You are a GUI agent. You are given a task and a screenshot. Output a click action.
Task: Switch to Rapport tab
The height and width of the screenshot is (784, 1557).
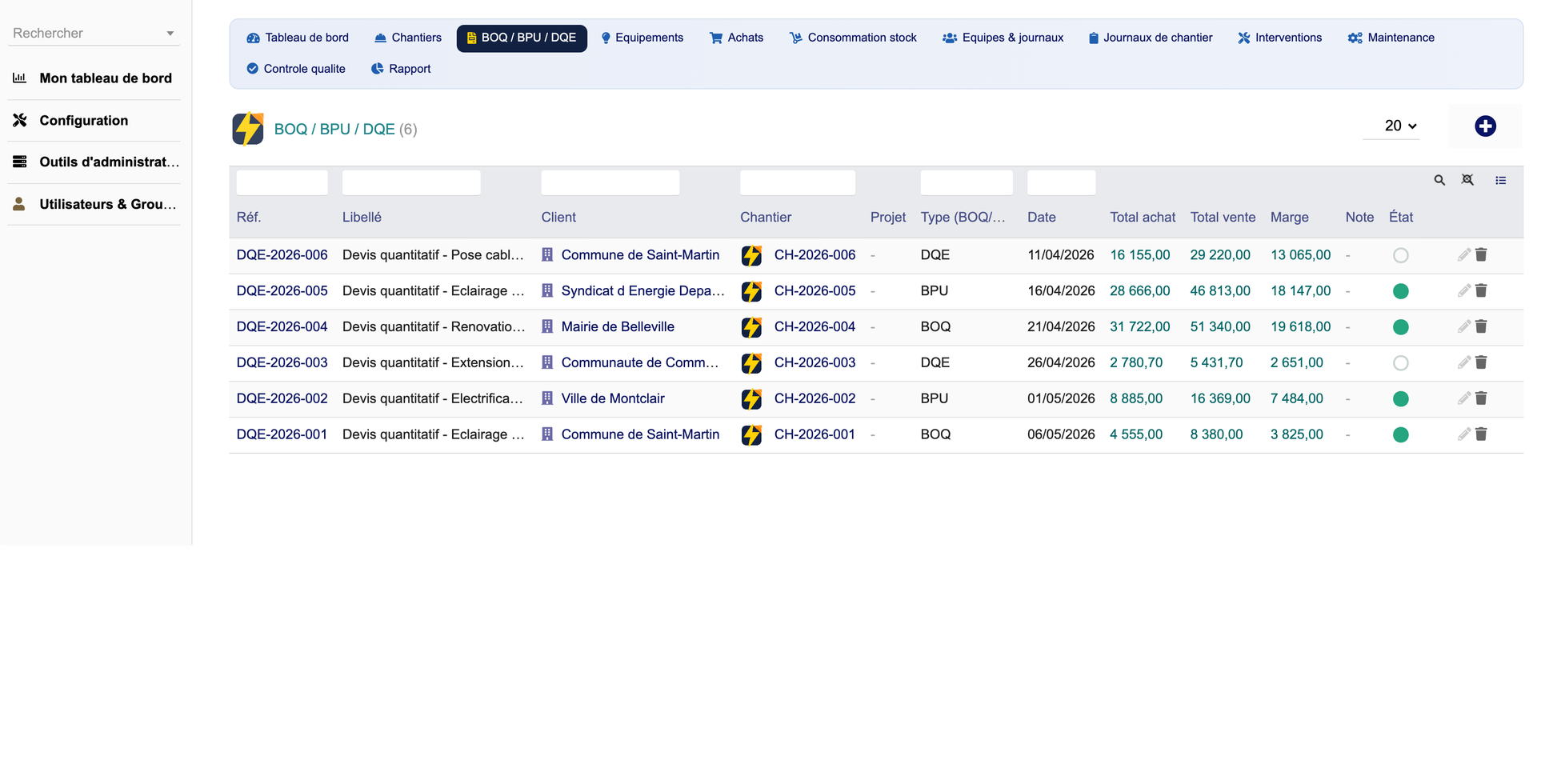click(x=401, y=70)
